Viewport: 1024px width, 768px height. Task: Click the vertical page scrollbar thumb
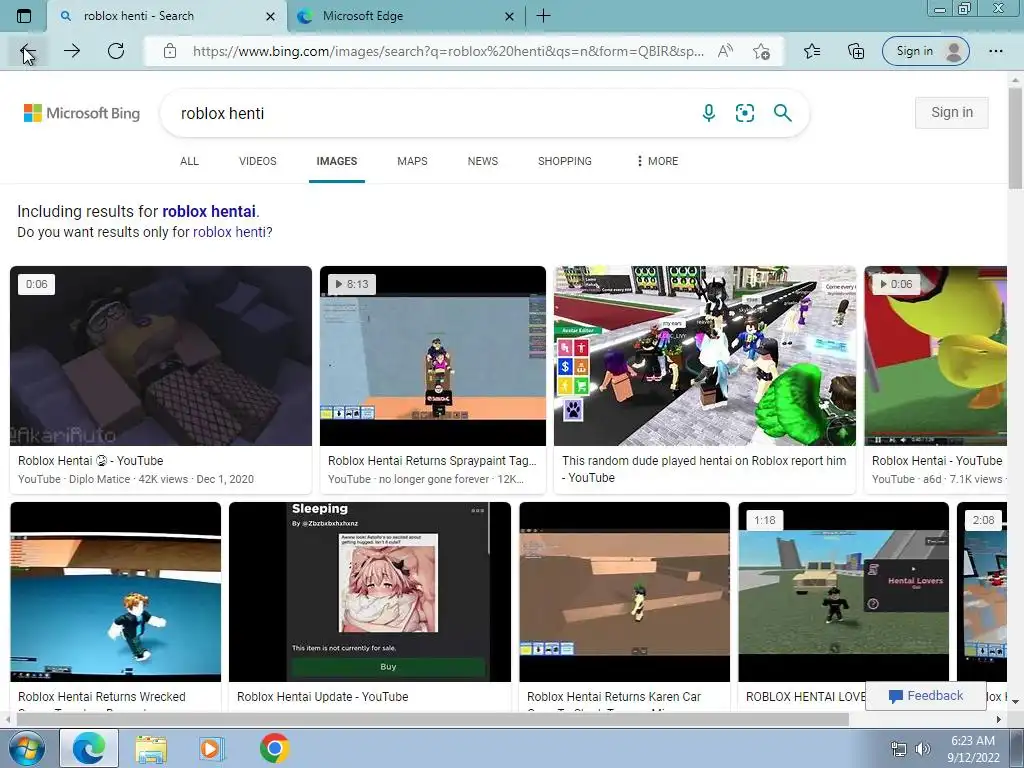1015,137
